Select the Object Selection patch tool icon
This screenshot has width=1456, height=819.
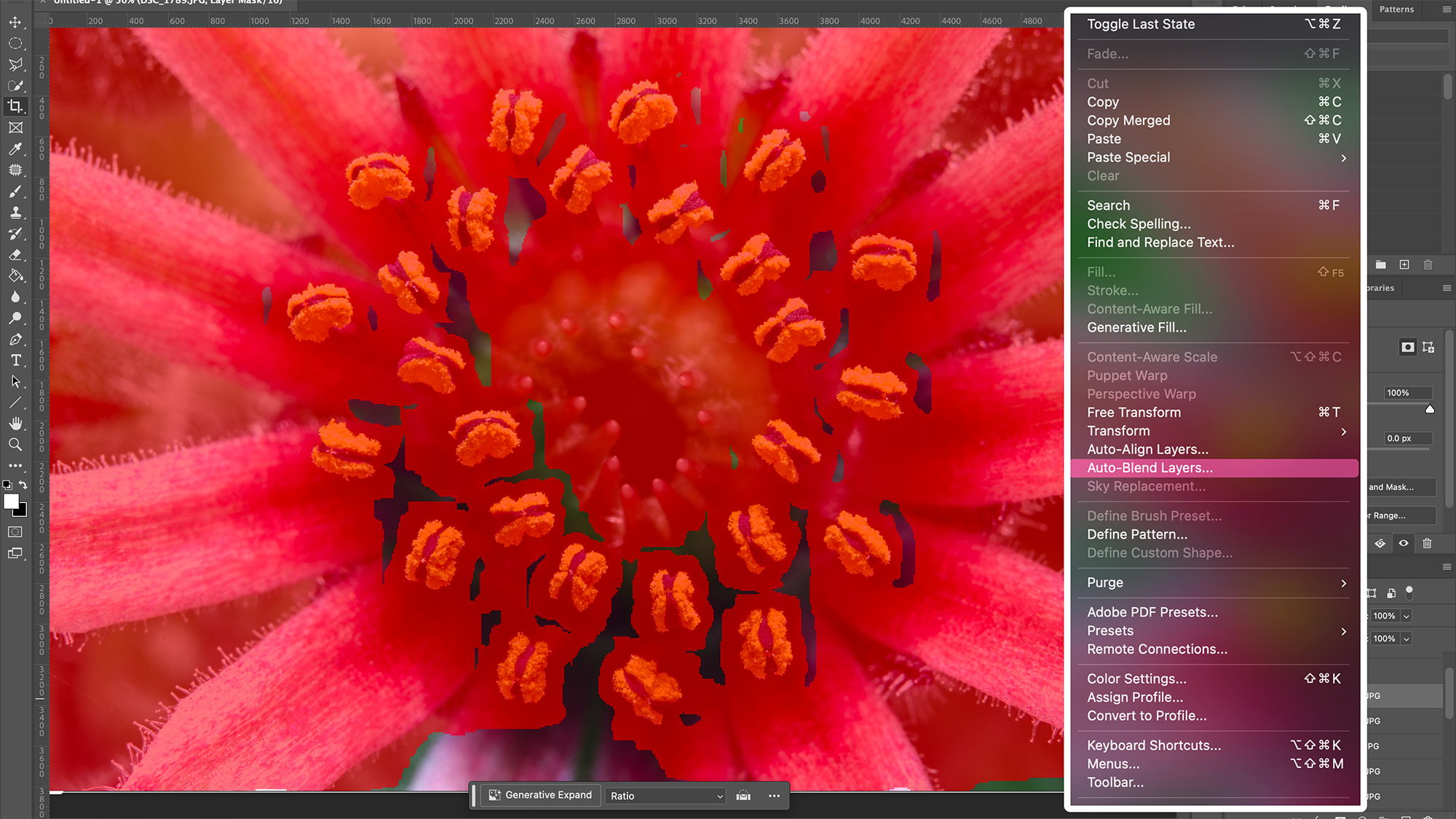click(x=15, y=170)
